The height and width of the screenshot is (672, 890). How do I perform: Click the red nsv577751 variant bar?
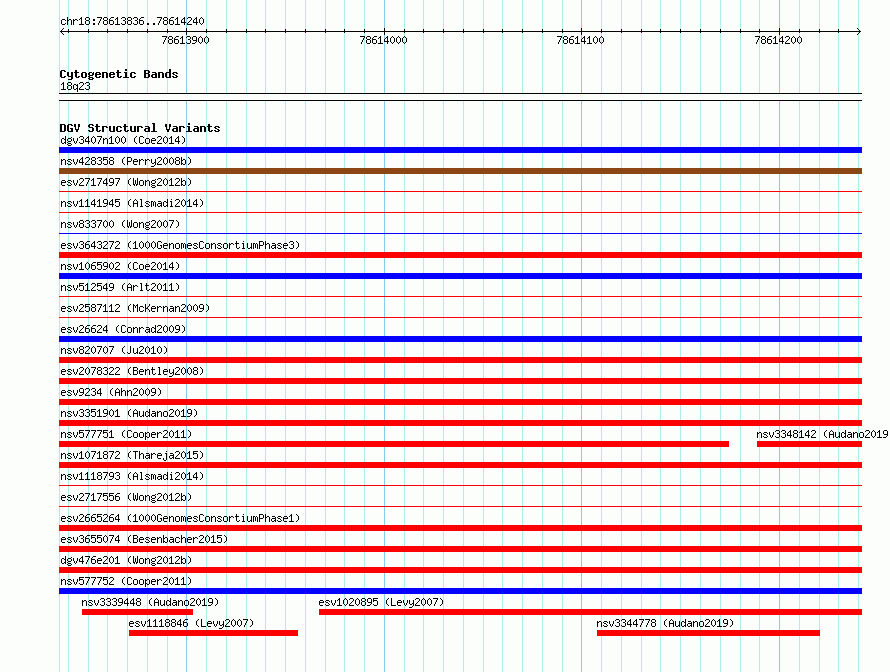tap(394, 444)
